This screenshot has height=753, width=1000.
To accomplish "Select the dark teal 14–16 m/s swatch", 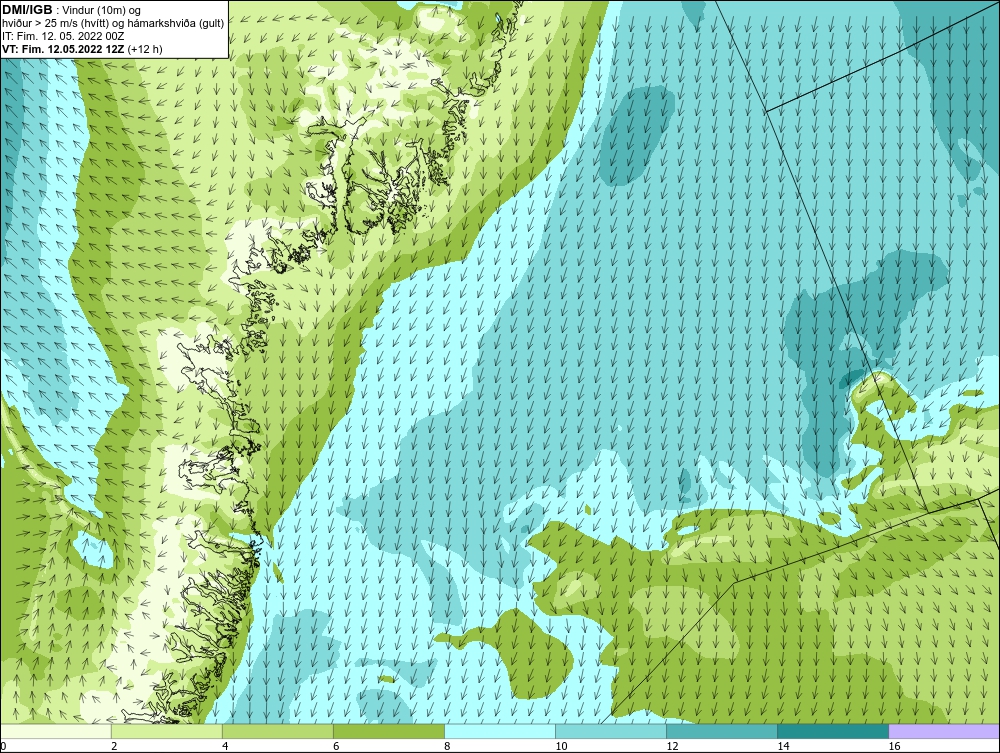I will coord(832,731).
